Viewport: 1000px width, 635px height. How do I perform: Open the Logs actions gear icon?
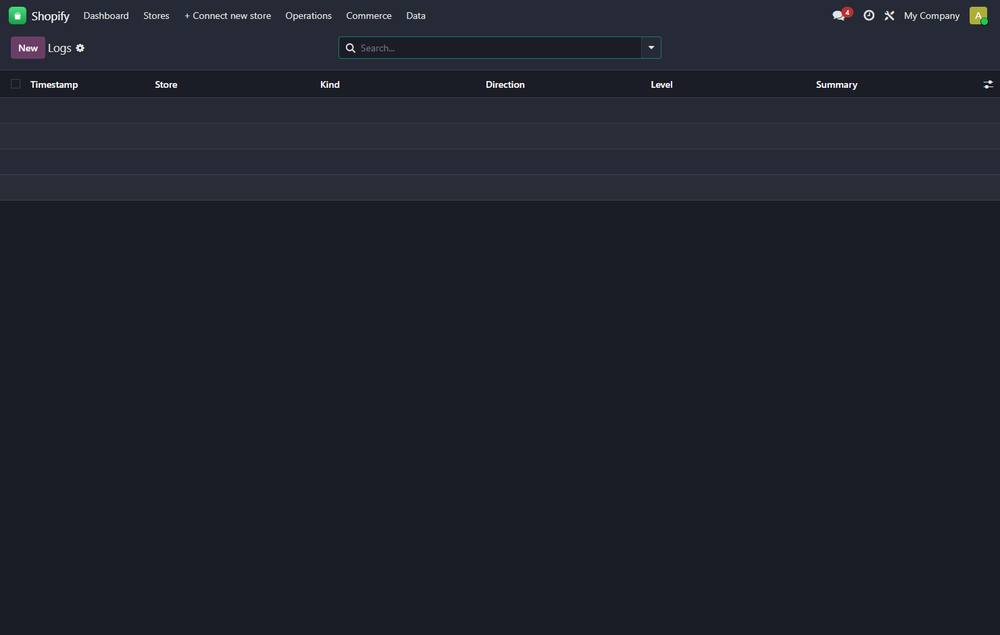[80, 48]
